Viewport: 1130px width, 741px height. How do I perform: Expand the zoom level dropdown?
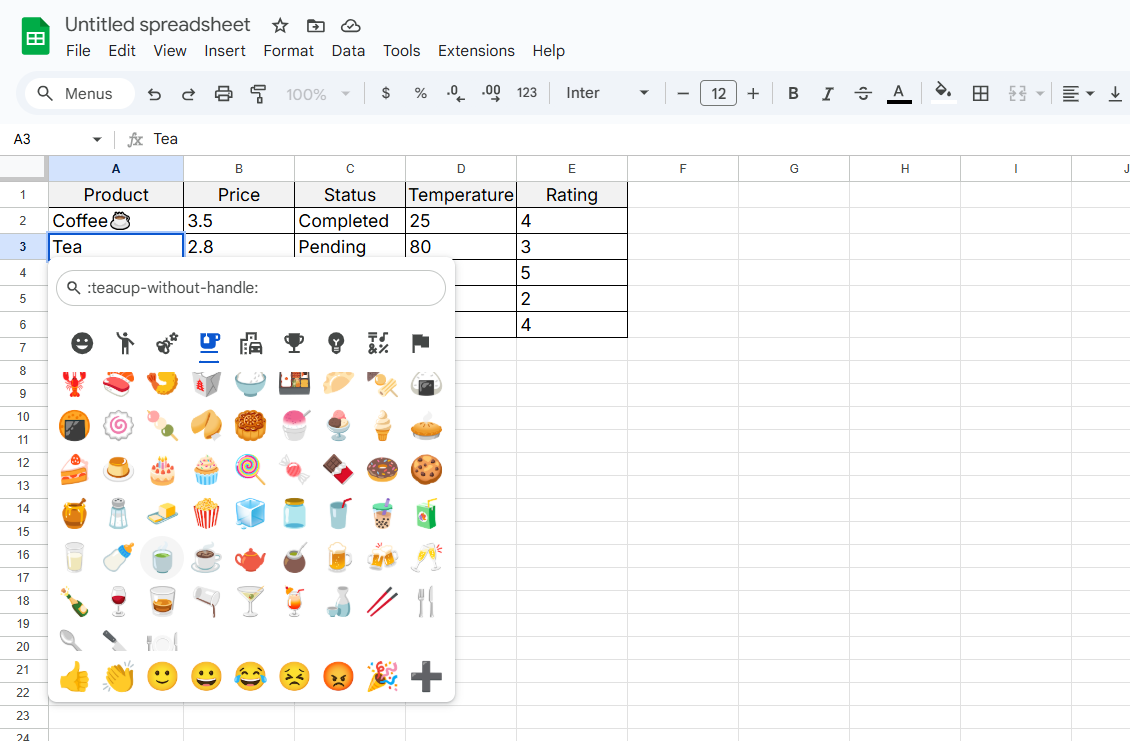(x=318, y=93)
